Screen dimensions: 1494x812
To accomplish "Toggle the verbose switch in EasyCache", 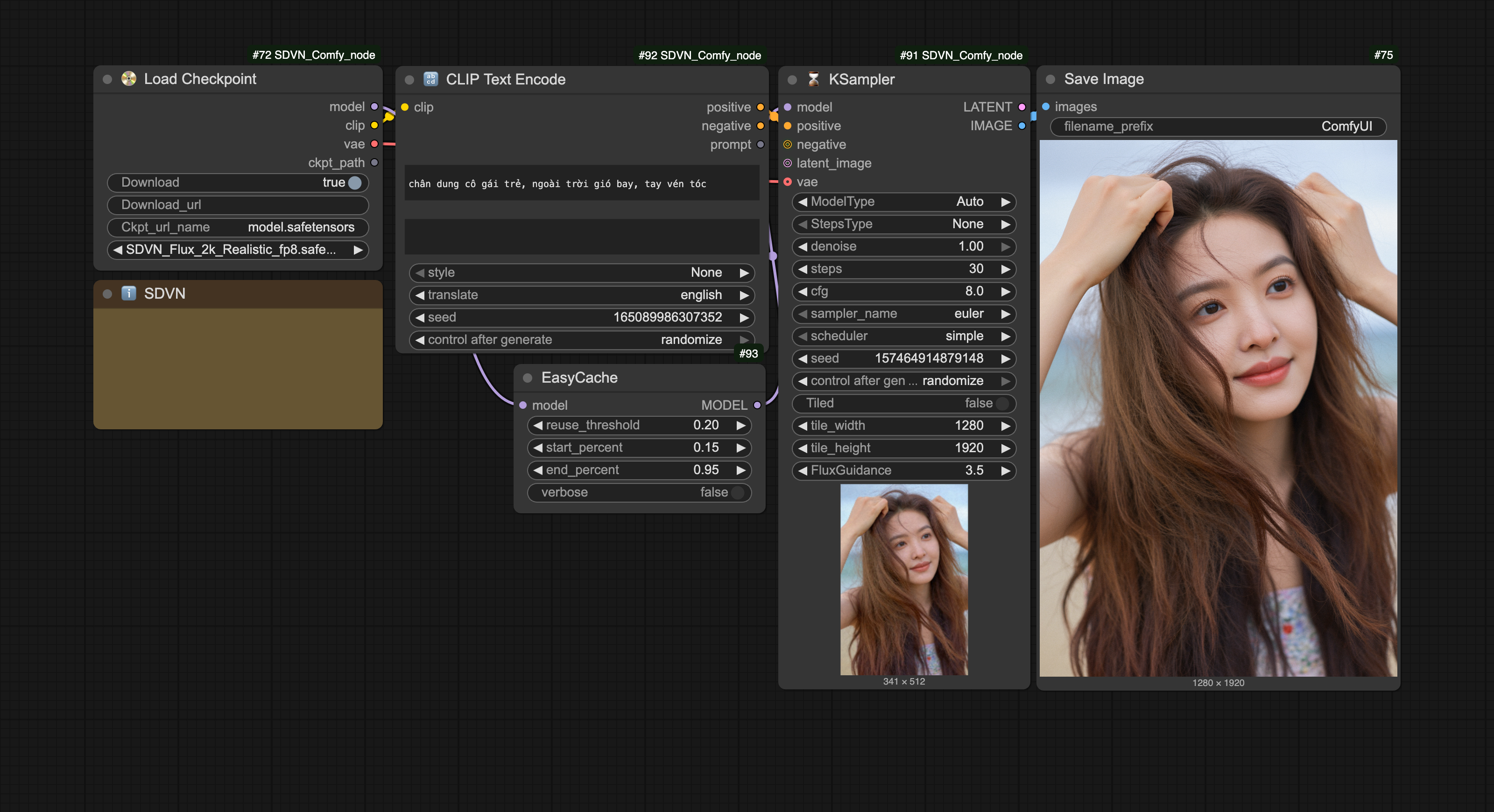I will [x=738, y=493].
